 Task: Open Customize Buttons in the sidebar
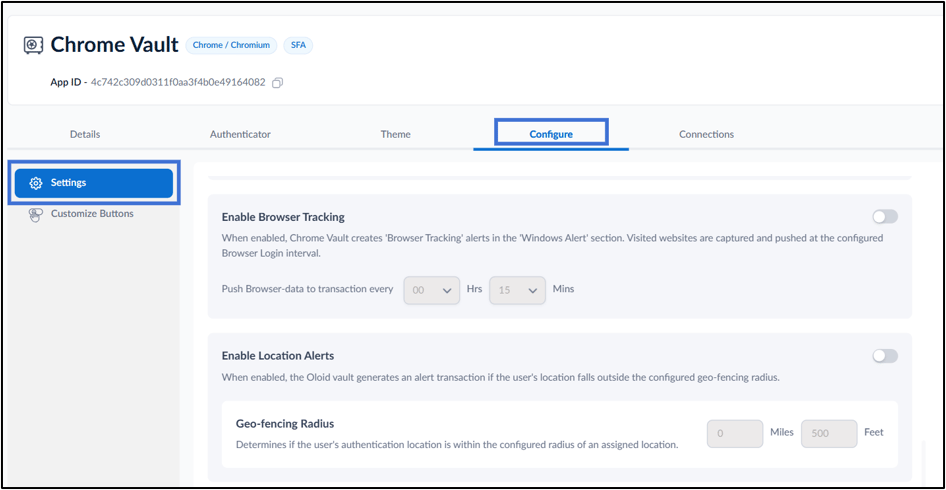[x=94, y=214]
